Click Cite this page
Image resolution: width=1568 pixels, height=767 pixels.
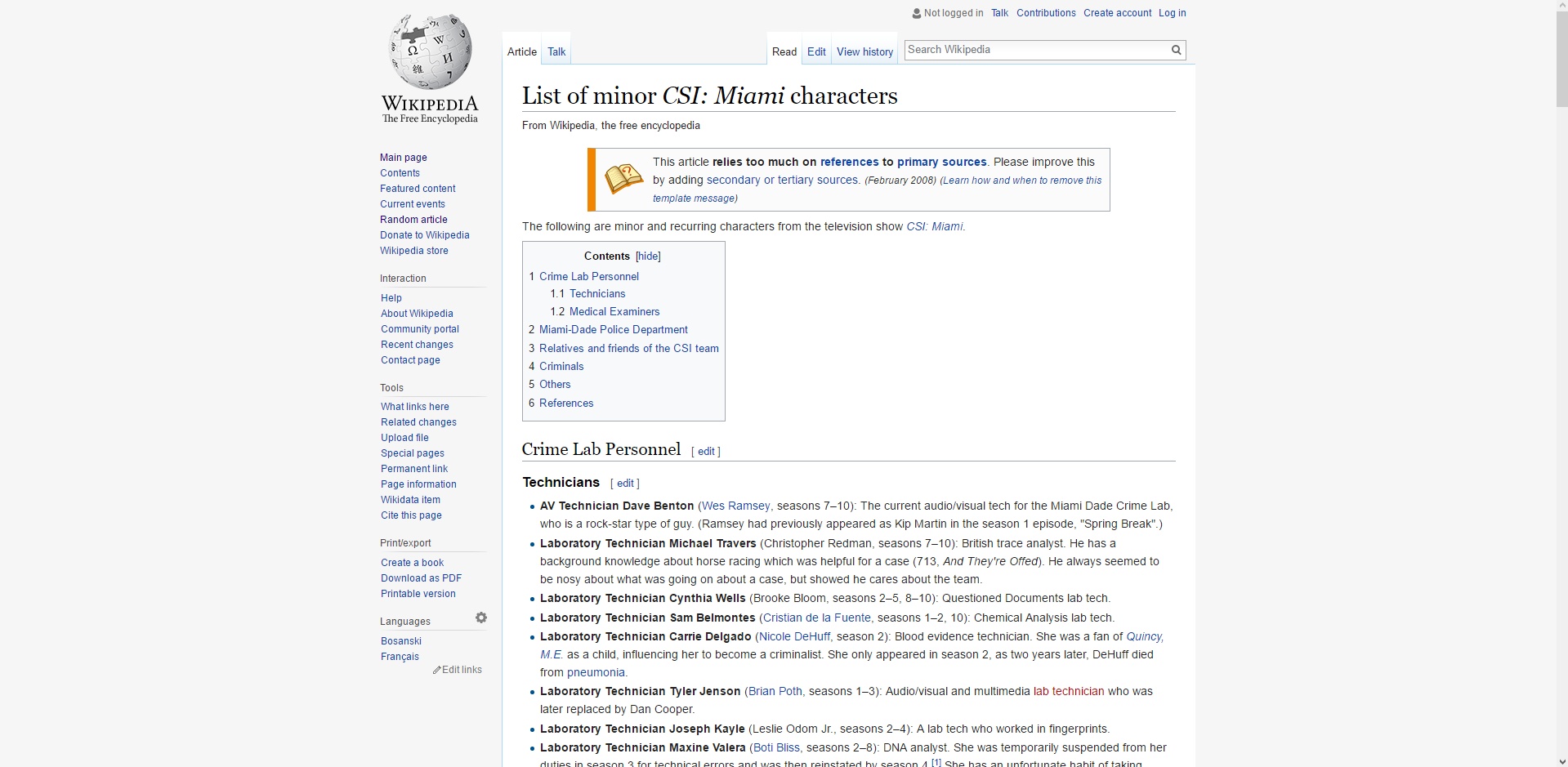click(x=411, y=515)
